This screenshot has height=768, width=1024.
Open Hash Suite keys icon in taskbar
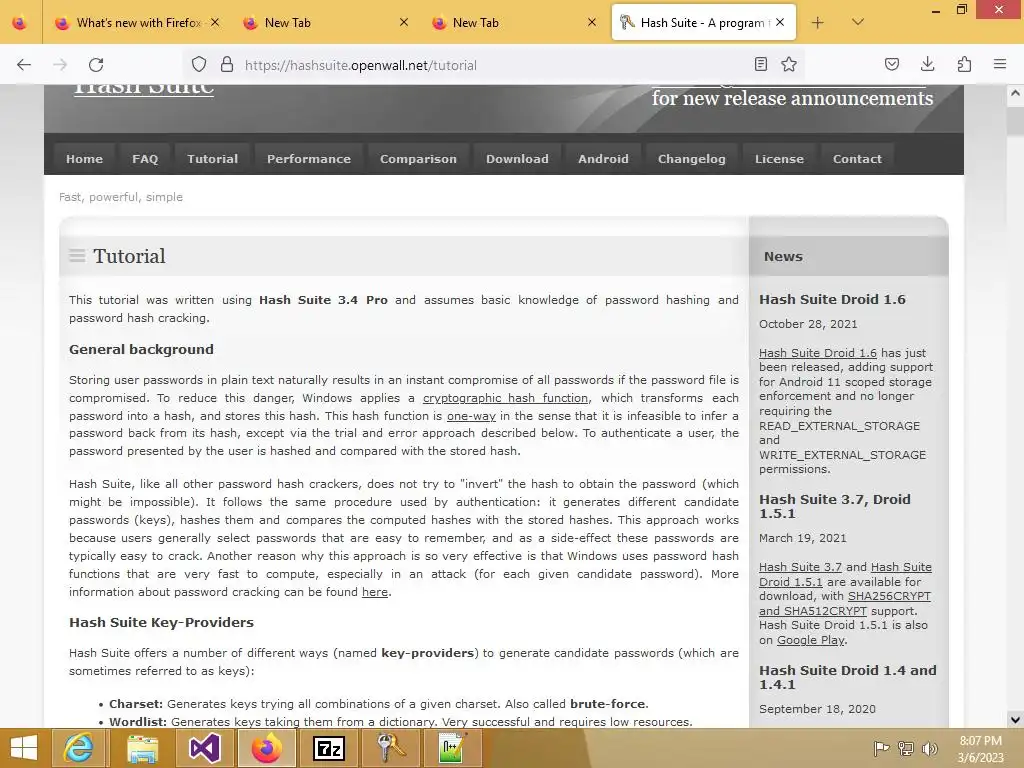(x=392, y=748)
